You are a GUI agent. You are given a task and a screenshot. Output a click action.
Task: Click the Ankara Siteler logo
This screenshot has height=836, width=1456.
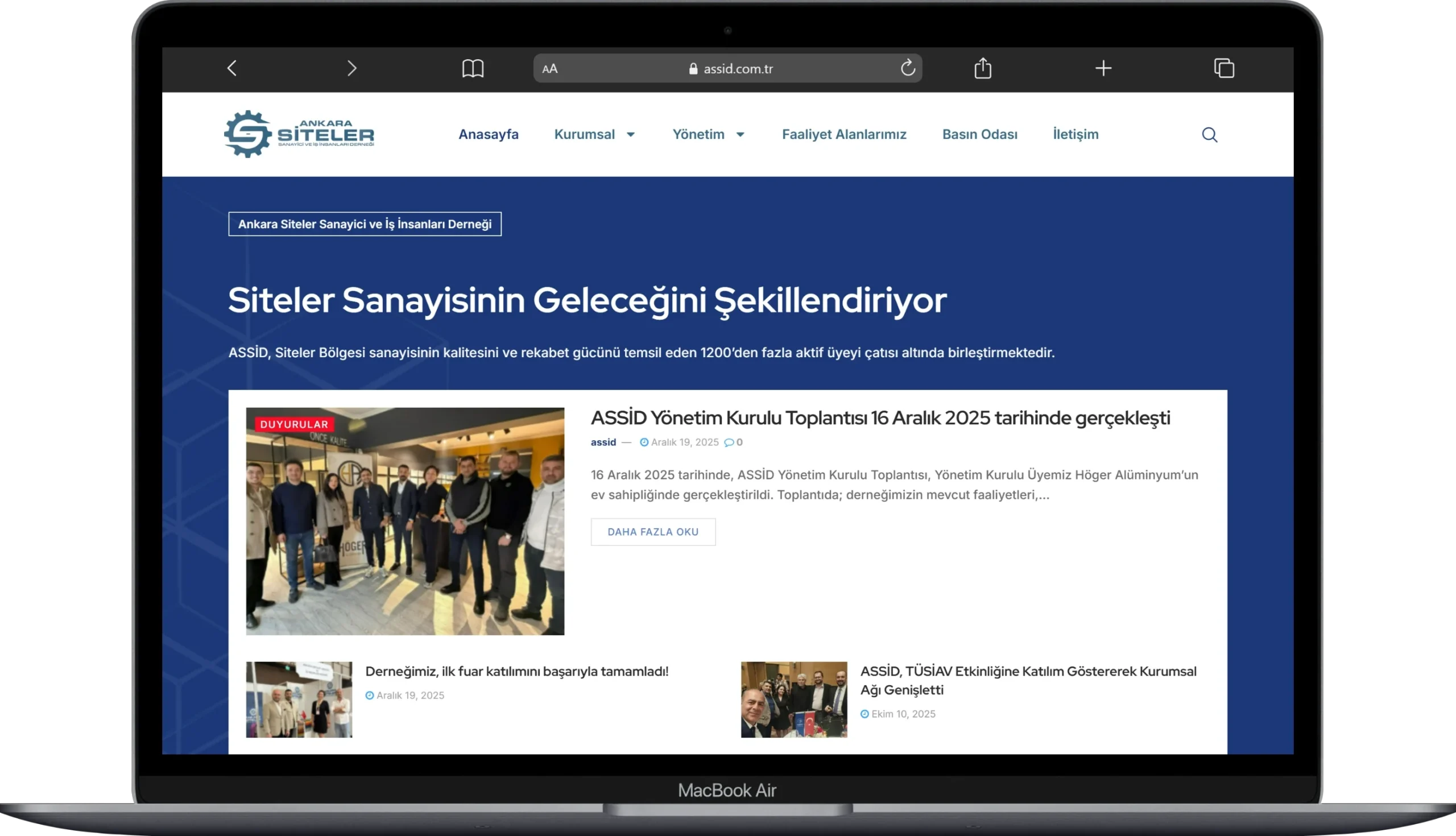pos(299,134)
